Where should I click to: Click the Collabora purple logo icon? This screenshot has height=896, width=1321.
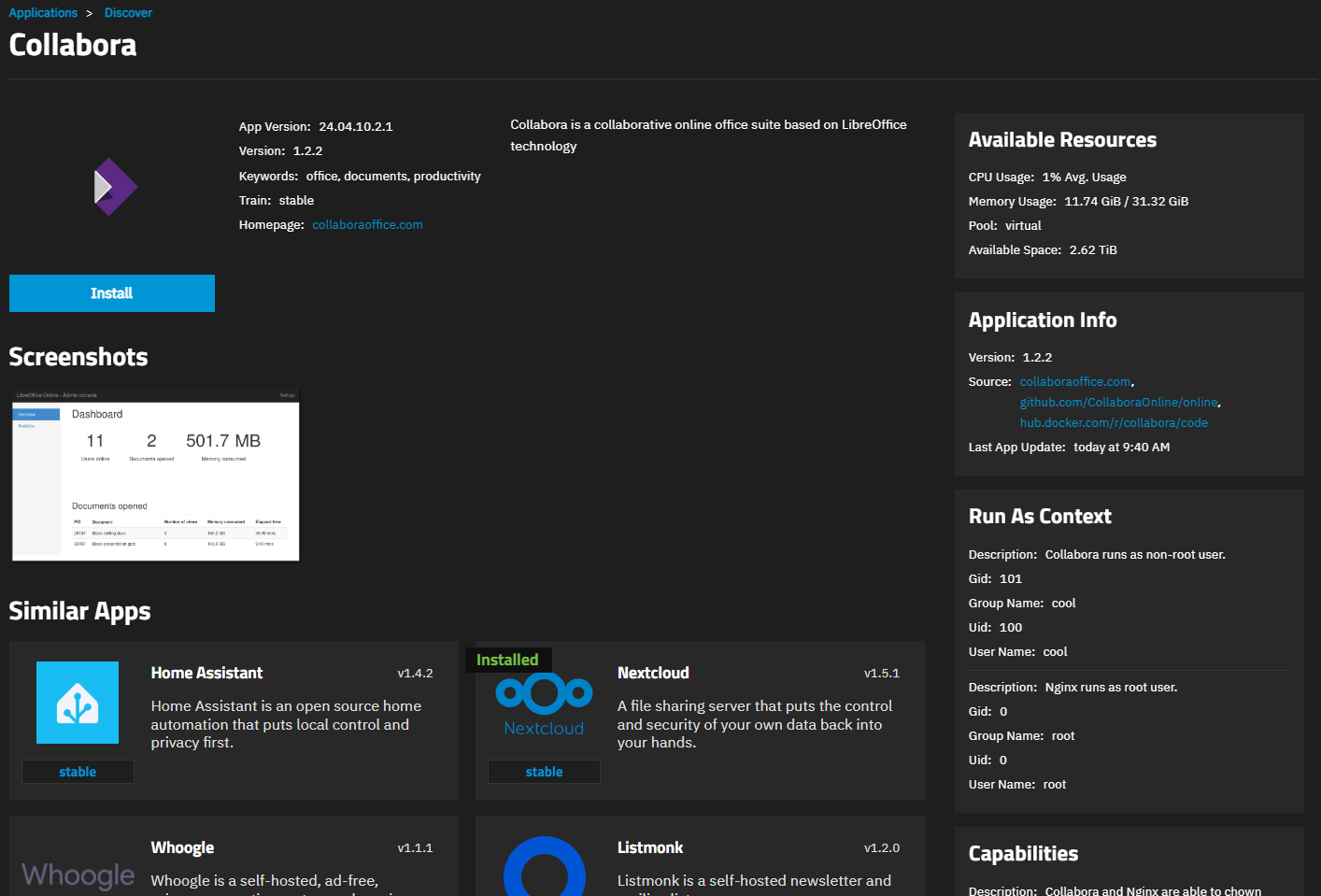115,187
